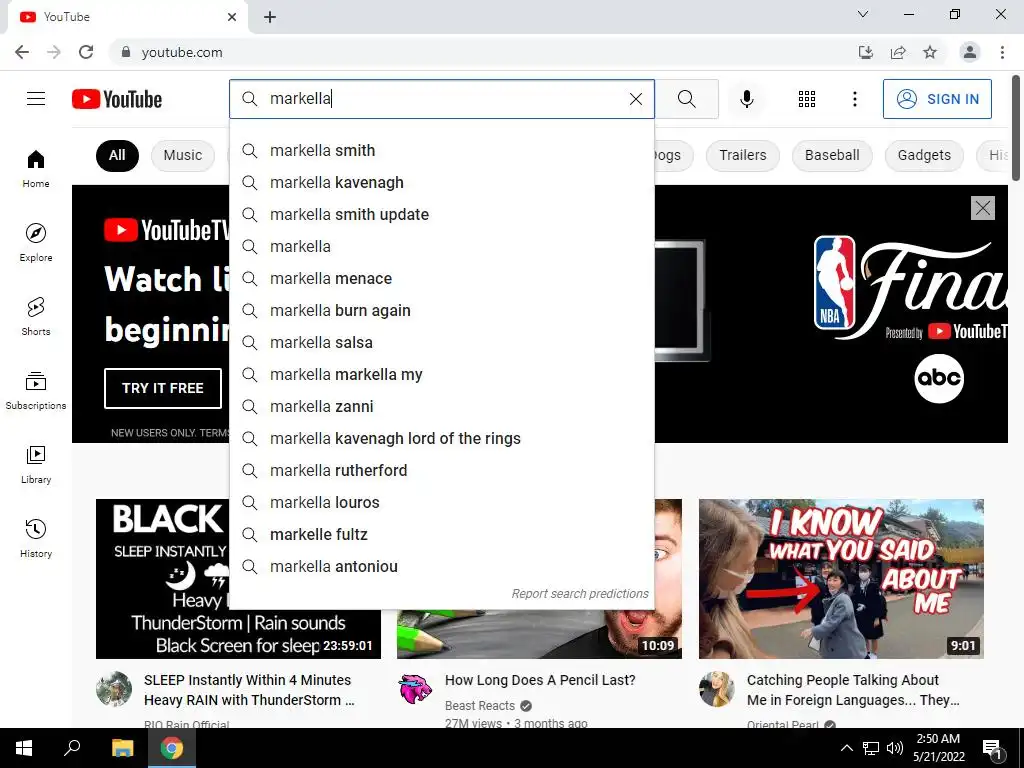Select the Gadgets filter chip
The height and width of the screenshot is (768, 1024).
coord(924,155)
